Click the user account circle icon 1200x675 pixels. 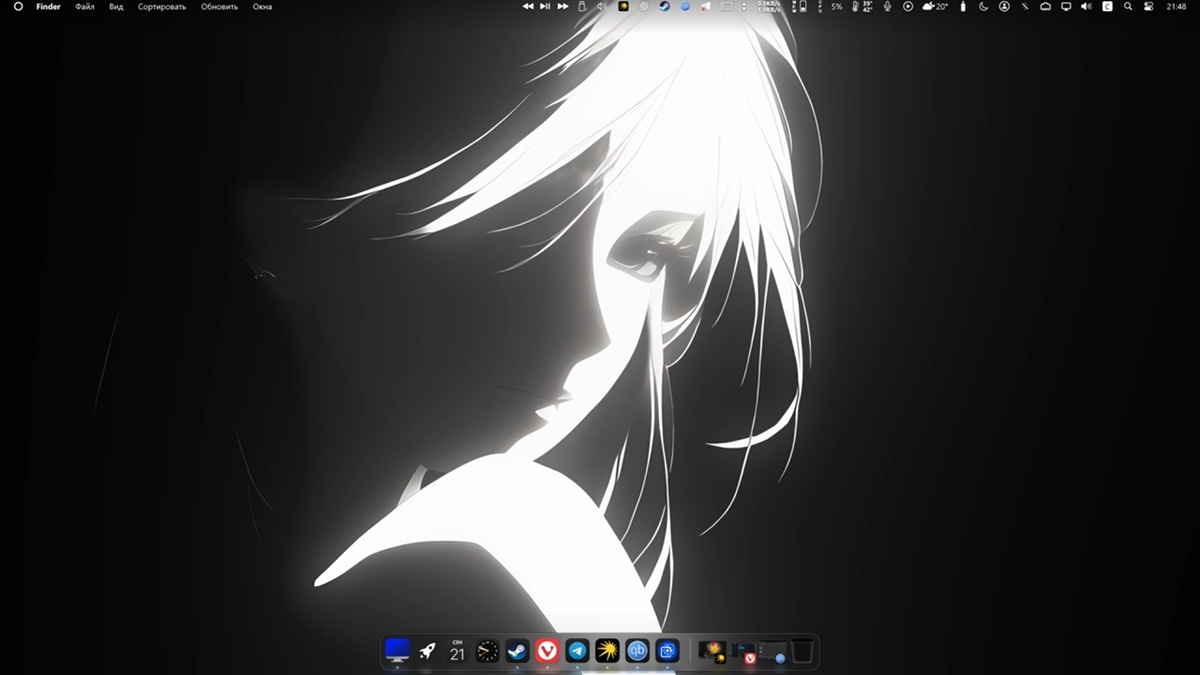pos(1004,6)
